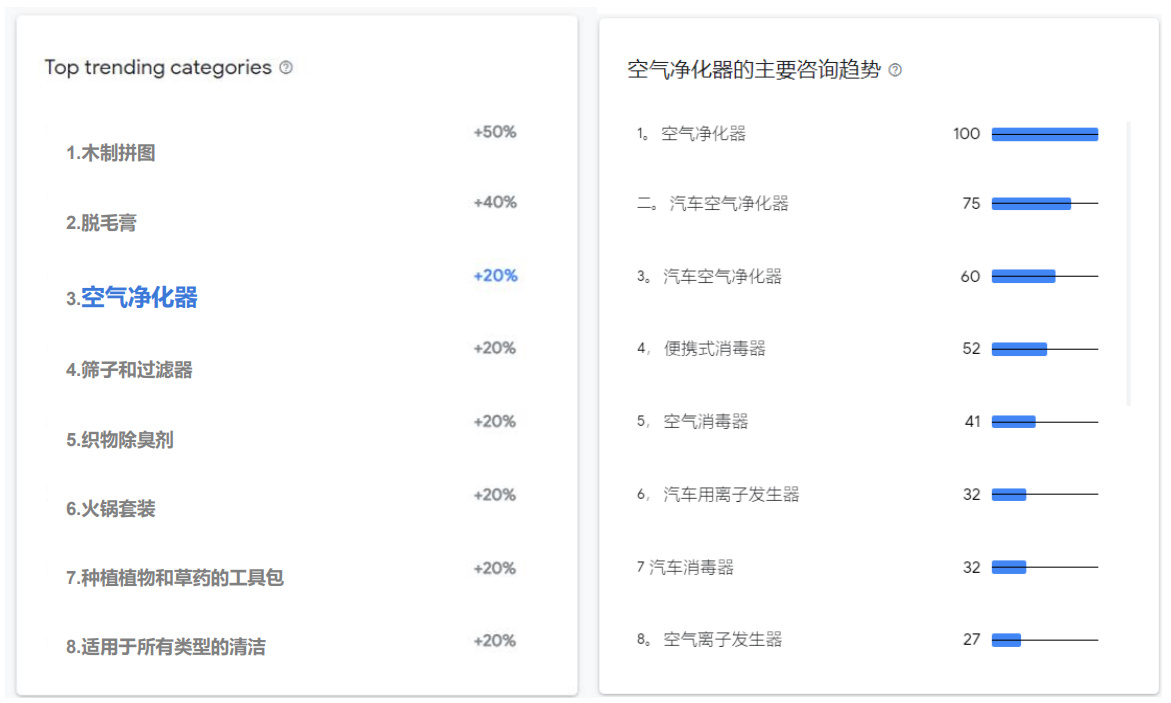Select the 空气消毒器 query row

pyautogui.click(x=705, y=422)
